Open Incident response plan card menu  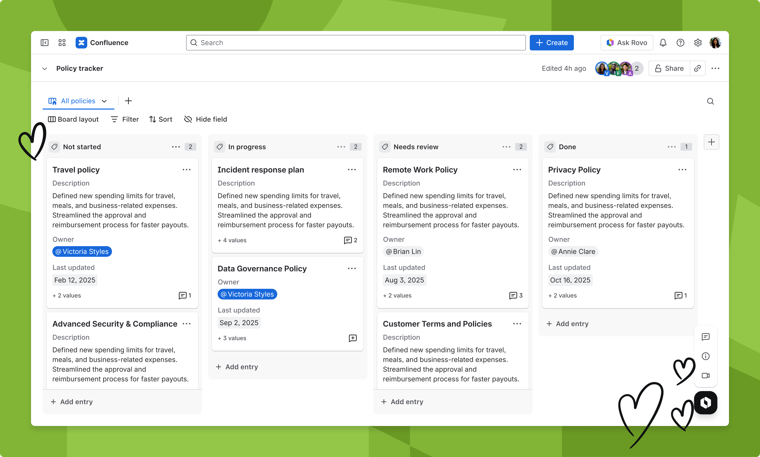(352, 170)
